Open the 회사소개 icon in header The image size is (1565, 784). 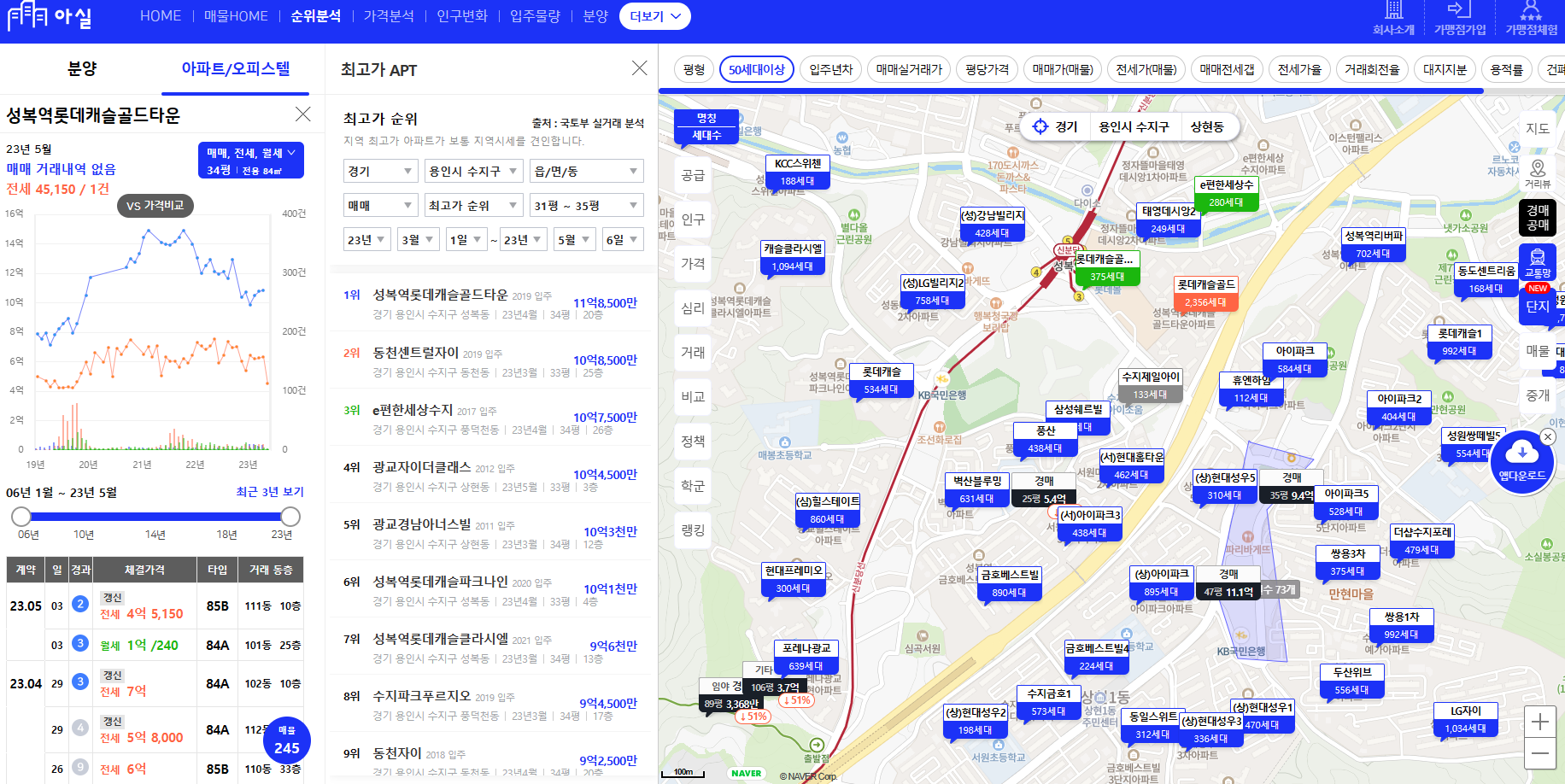click(1393, 18)
